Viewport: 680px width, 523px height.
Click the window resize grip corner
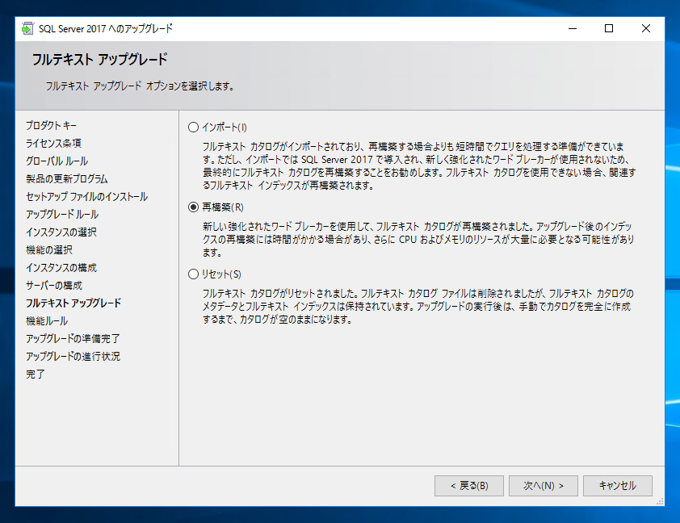pyautogui.click(x=660, y=502)
